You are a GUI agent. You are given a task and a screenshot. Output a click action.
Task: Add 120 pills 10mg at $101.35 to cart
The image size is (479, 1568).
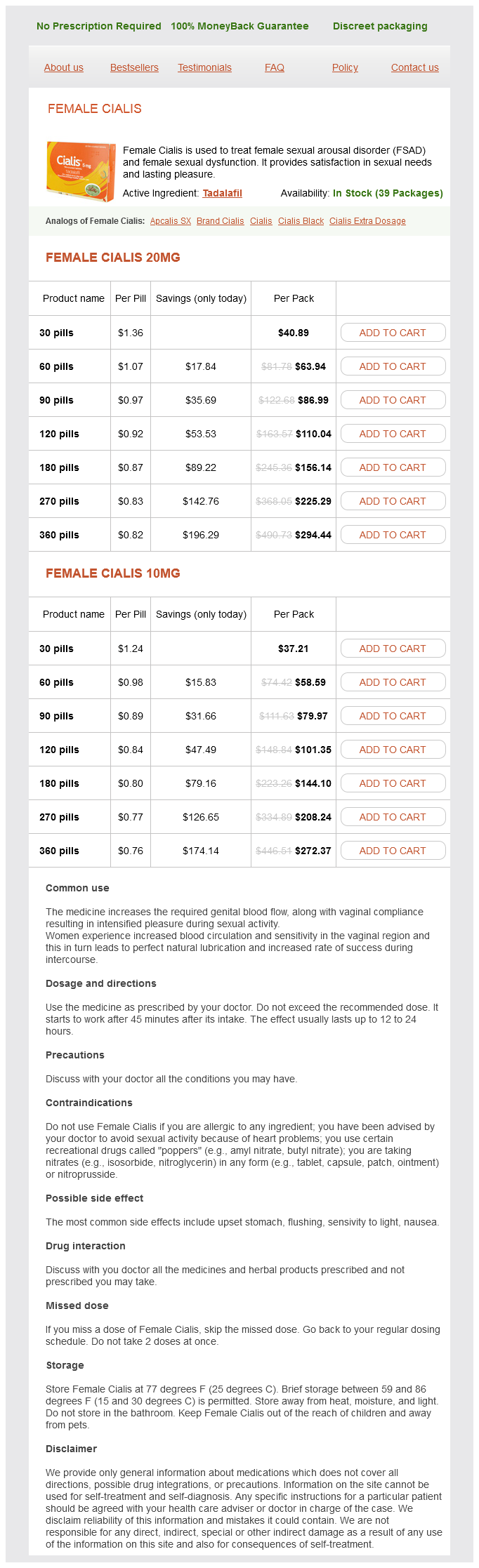pos(393,750)
